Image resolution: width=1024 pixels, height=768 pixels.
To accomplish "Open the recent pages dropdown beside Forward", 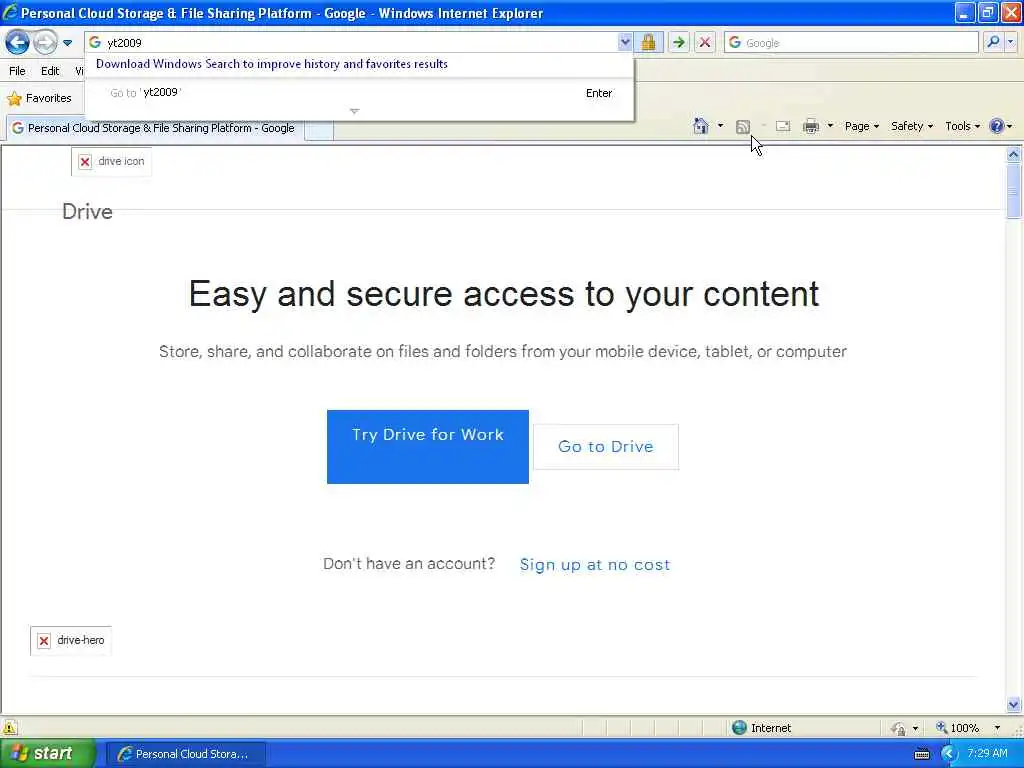I will coord(67,43).
